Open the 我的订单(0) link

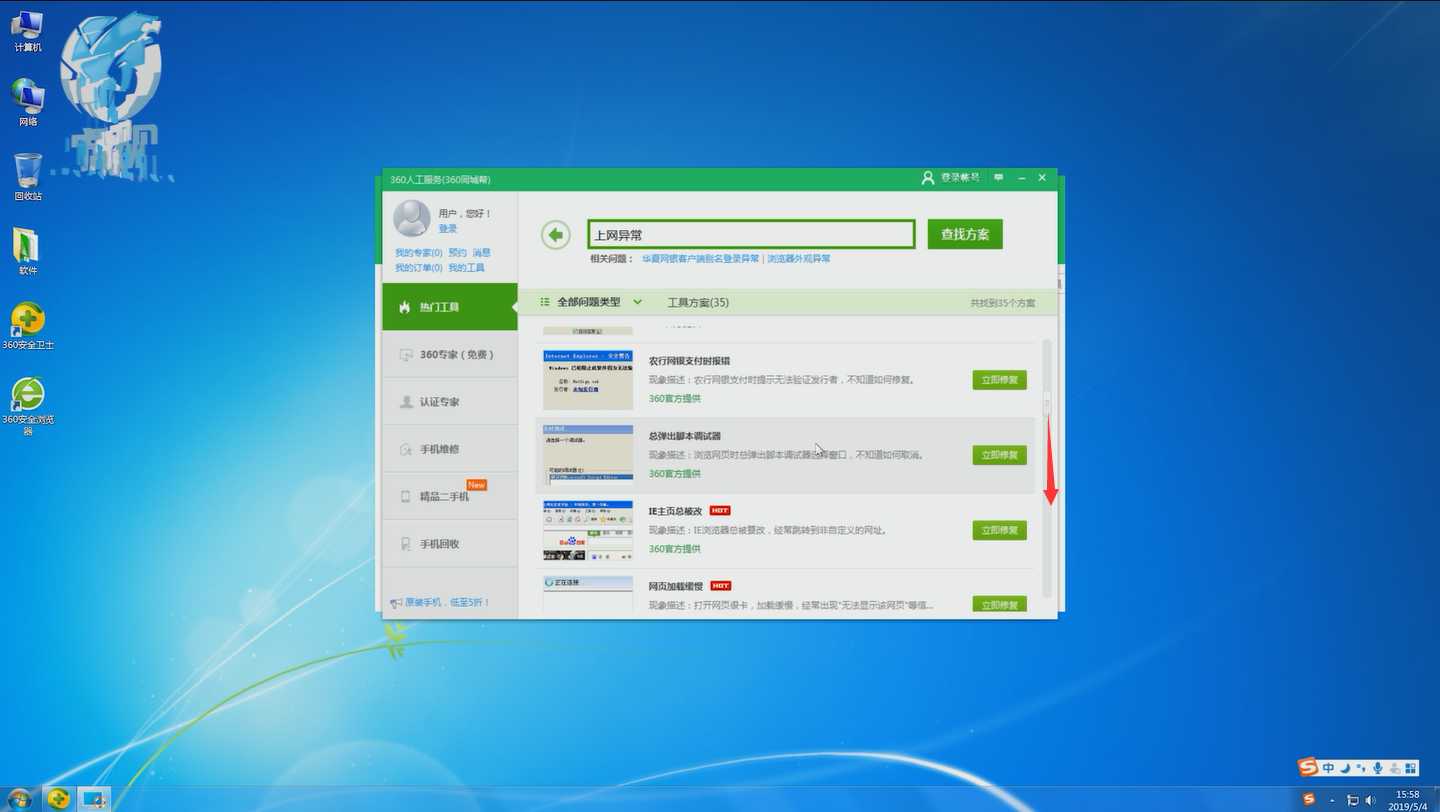(x=419, y=268)
